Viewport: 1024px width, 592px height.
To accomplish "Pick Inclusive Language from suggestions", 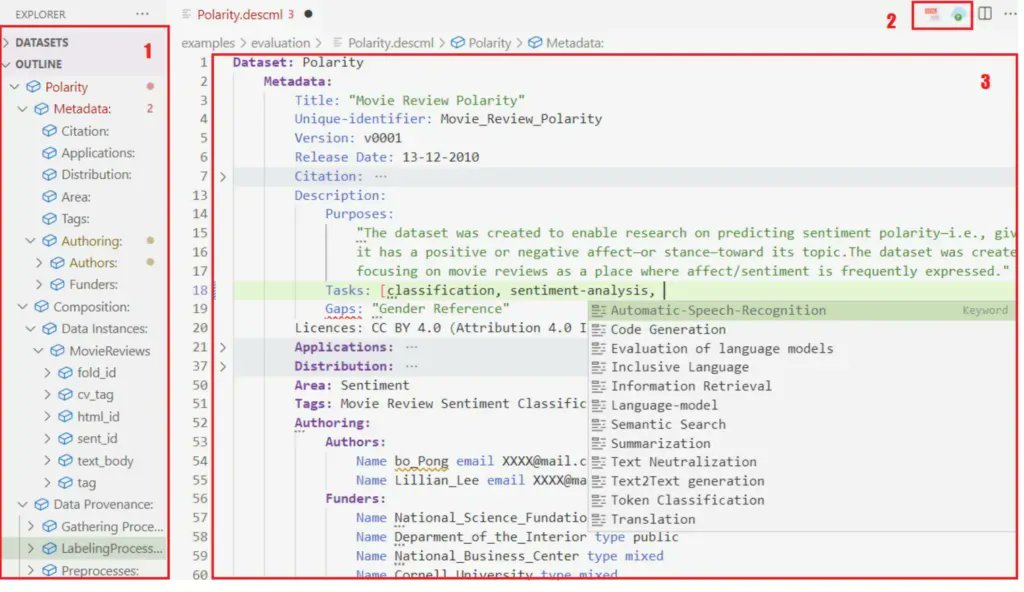I will coord(801,367).
